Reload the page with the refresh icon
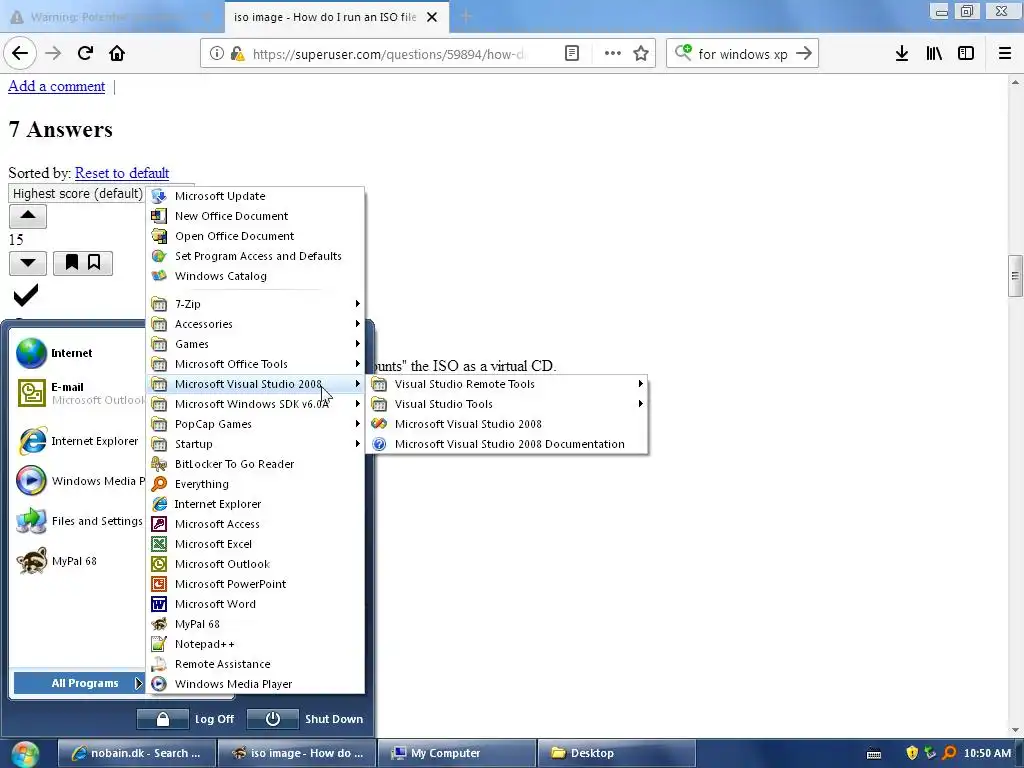Viewport: 1024px width, 768px height. pyautogui.click(x=85, y=54)
